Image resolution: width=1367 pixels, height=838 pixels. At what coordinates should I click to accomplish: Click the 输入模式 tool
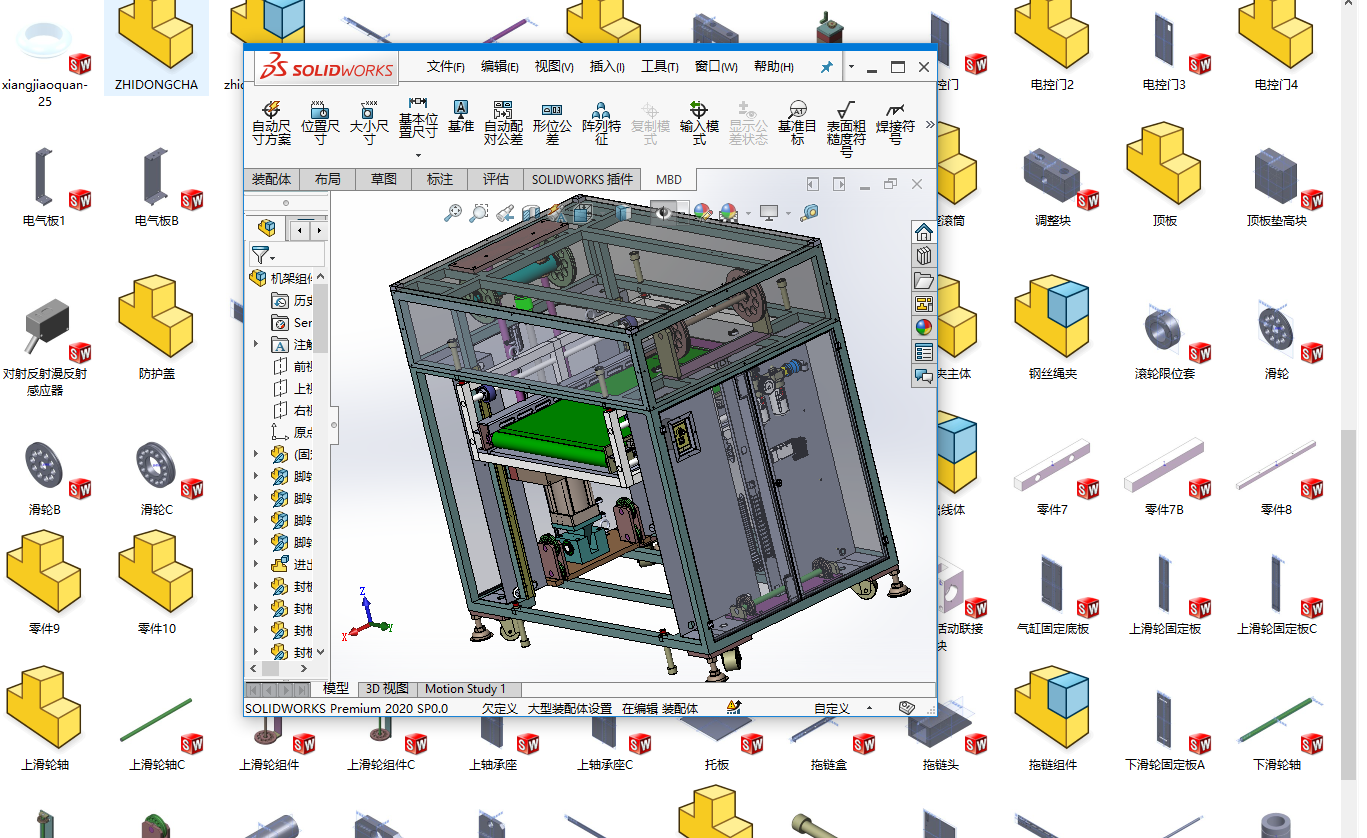[699, 122]
